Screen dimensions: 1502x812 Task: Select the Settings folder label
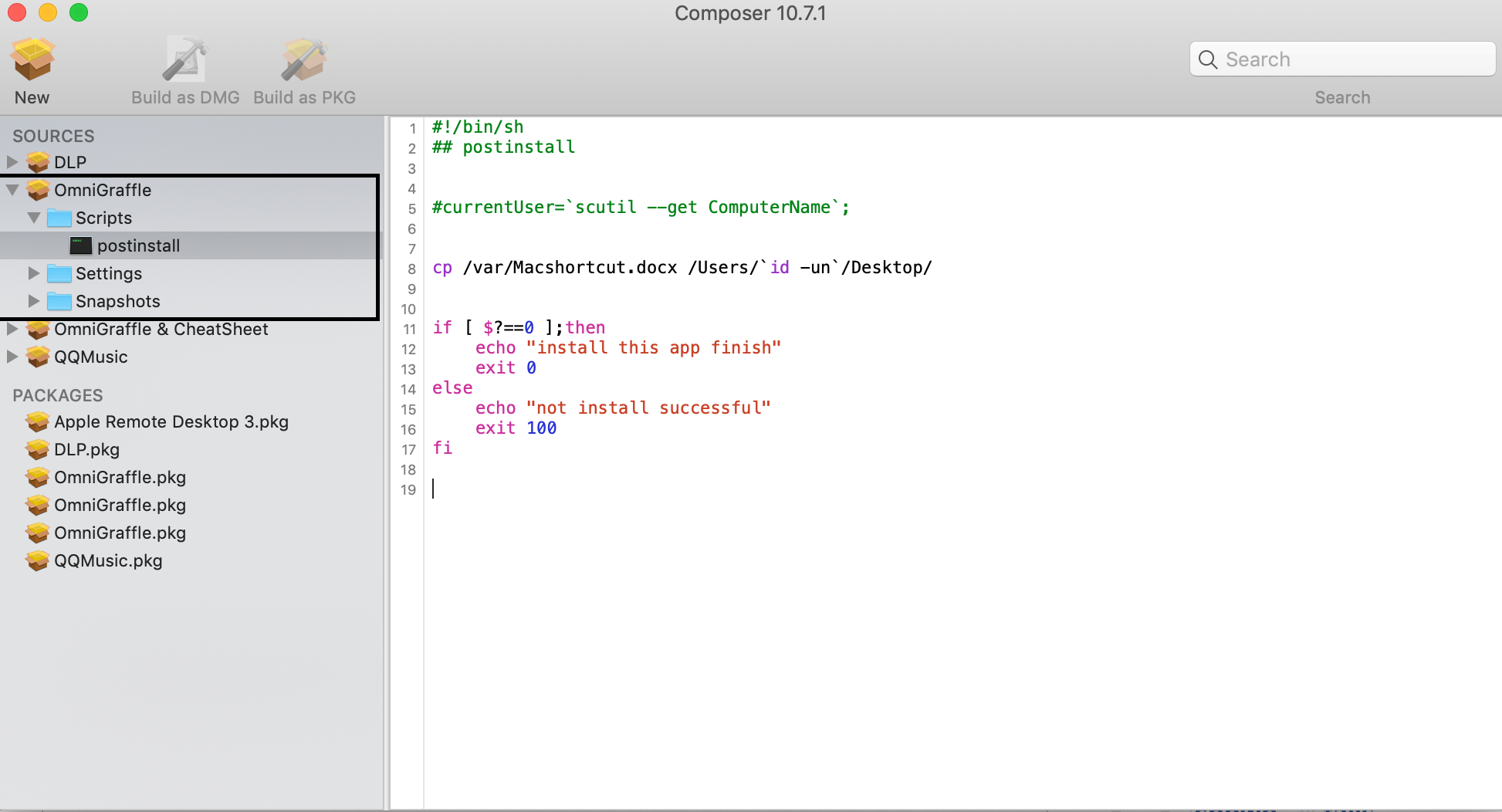[x=109, y=273]
